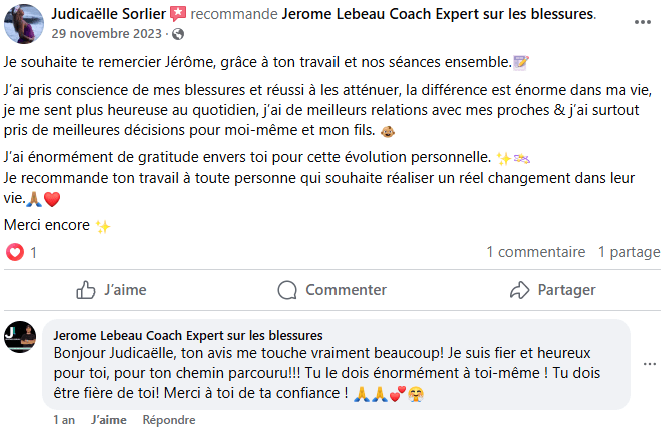Click the Partager arrow icon
This screenshot has height=430, width=668.
[x=519, y=290]
